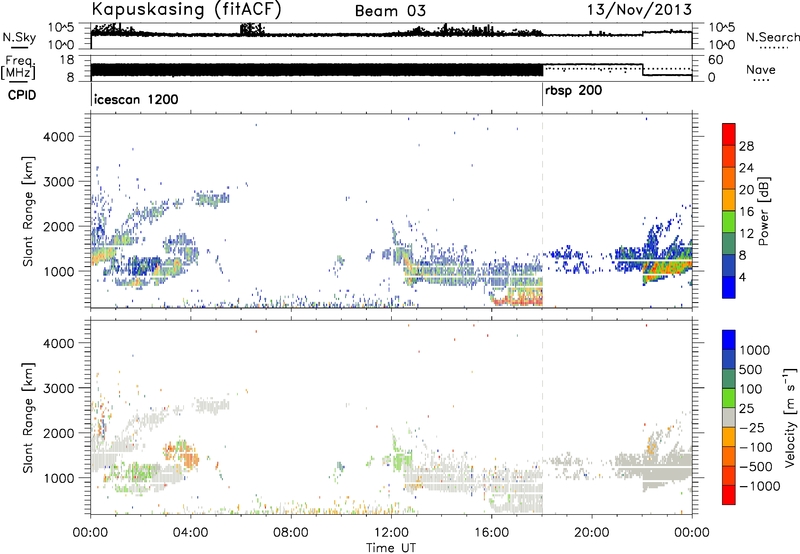Click the red top segment of Power colorbar
Image resolution: width=800 pixels, height=554 pixels.
coord(729,134)
